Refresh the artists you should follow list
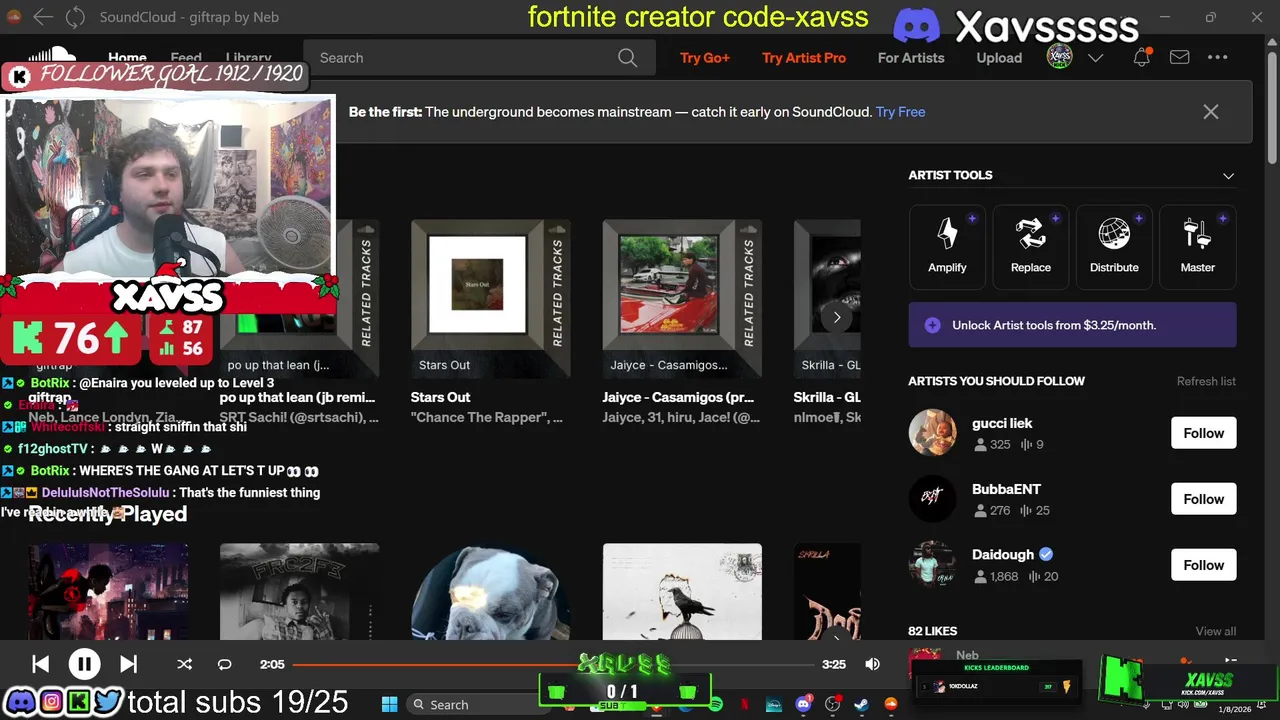The width and height of the screenshot is (1280, 720). (x=1206, y=381)
